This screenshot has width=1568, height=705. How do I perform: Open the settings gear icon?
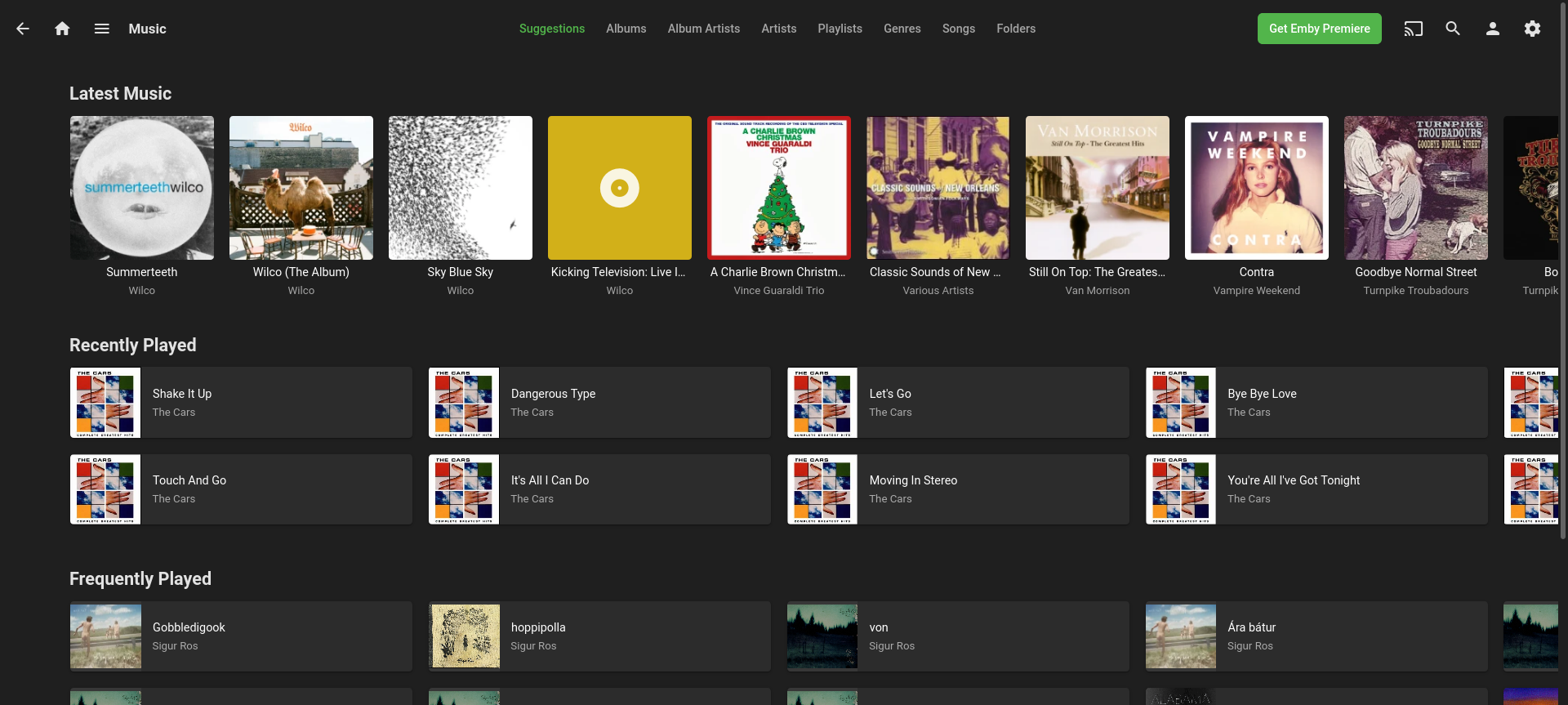tap(1532, 29)
